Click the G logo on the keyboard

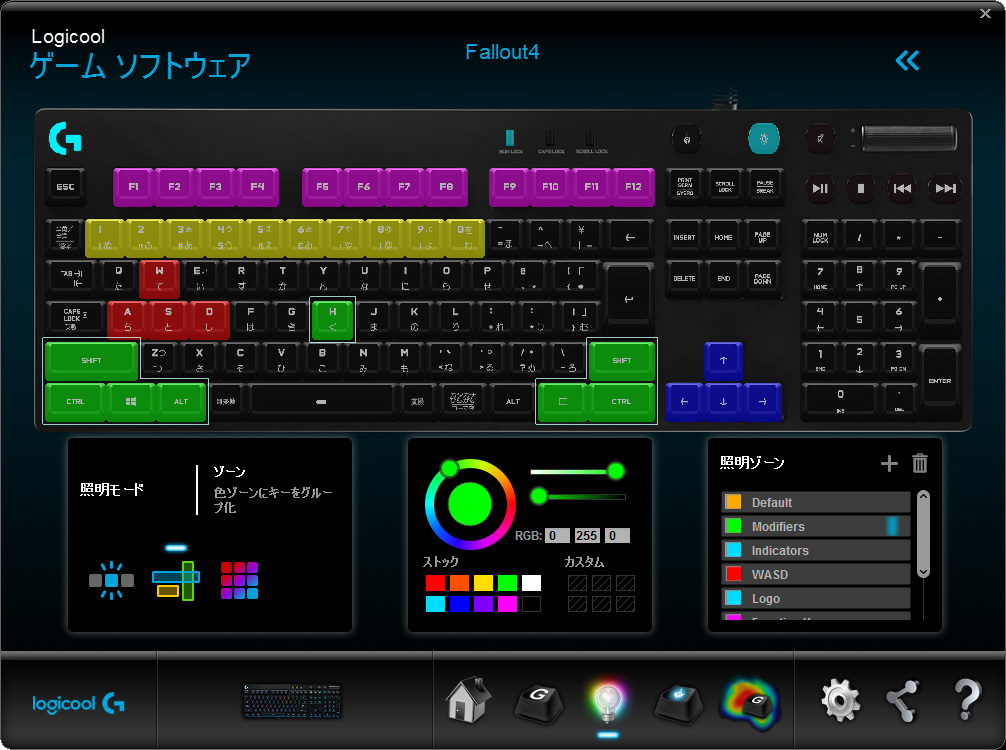[x=65, y=139]
